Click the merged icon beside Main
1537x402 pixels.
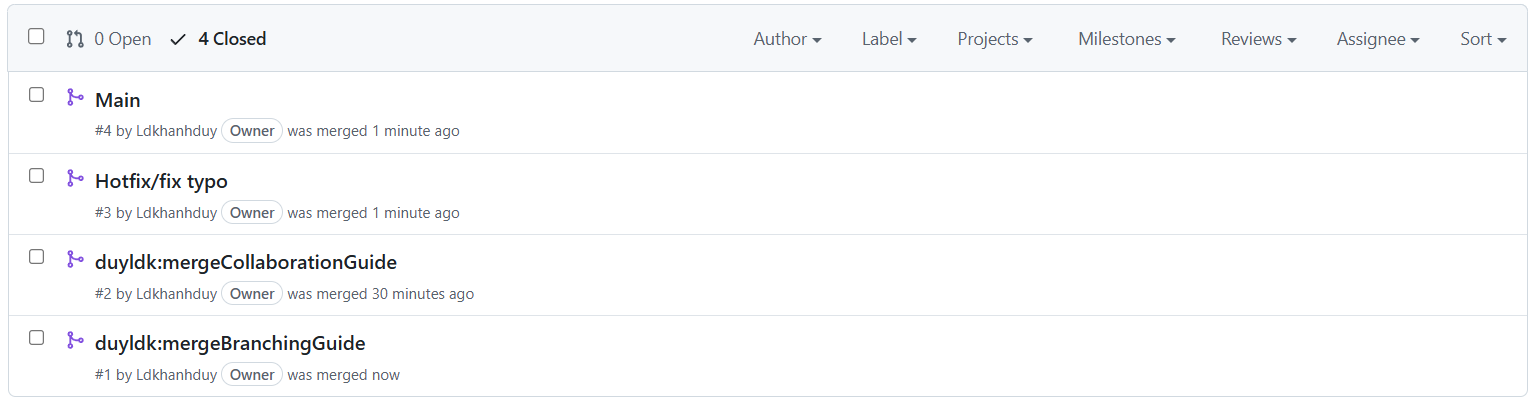tap(75, 97)
